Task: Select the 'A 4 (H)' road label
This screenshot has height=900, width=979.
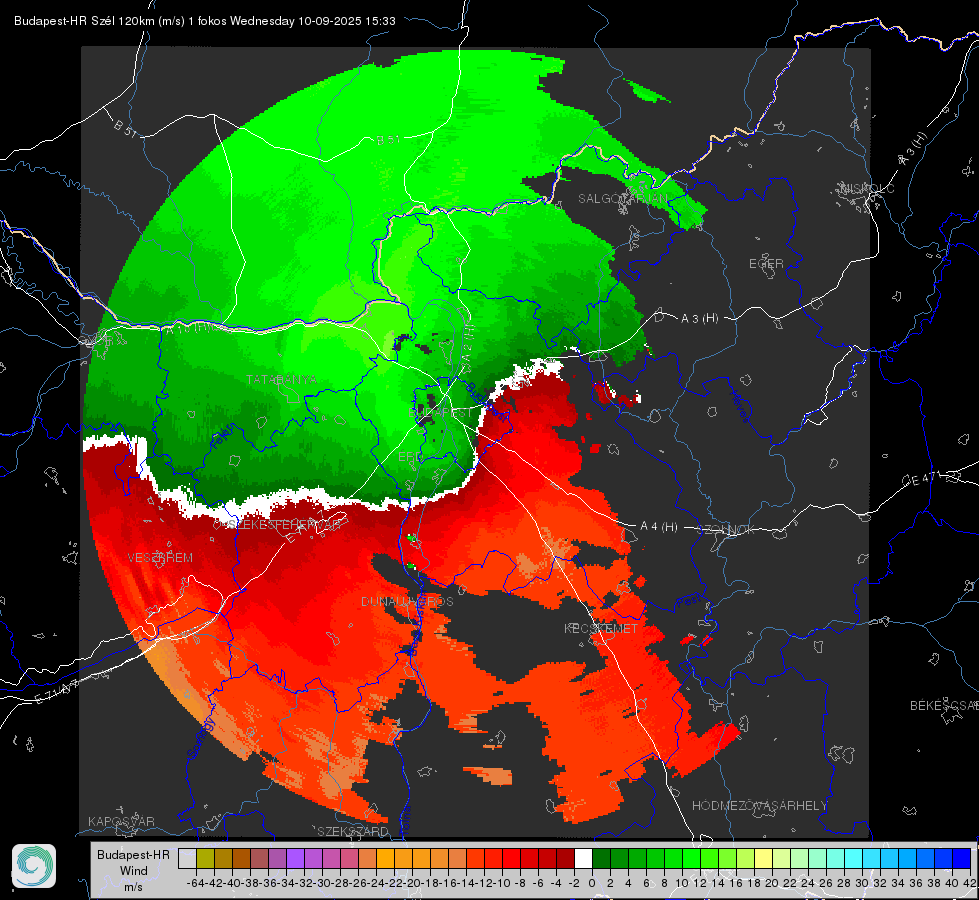Action: click(x=659, y=527)
